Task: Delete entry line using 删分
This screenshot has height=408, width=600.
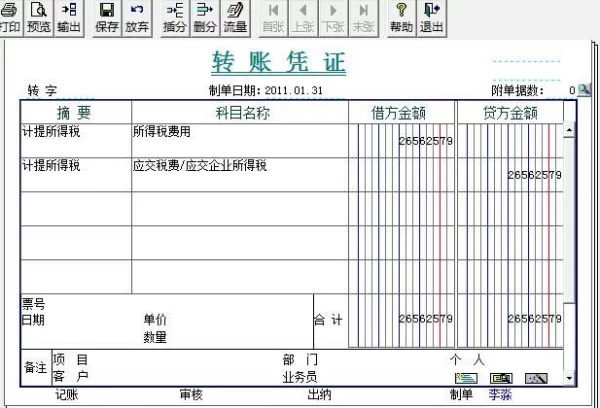Action: [204, 17]
